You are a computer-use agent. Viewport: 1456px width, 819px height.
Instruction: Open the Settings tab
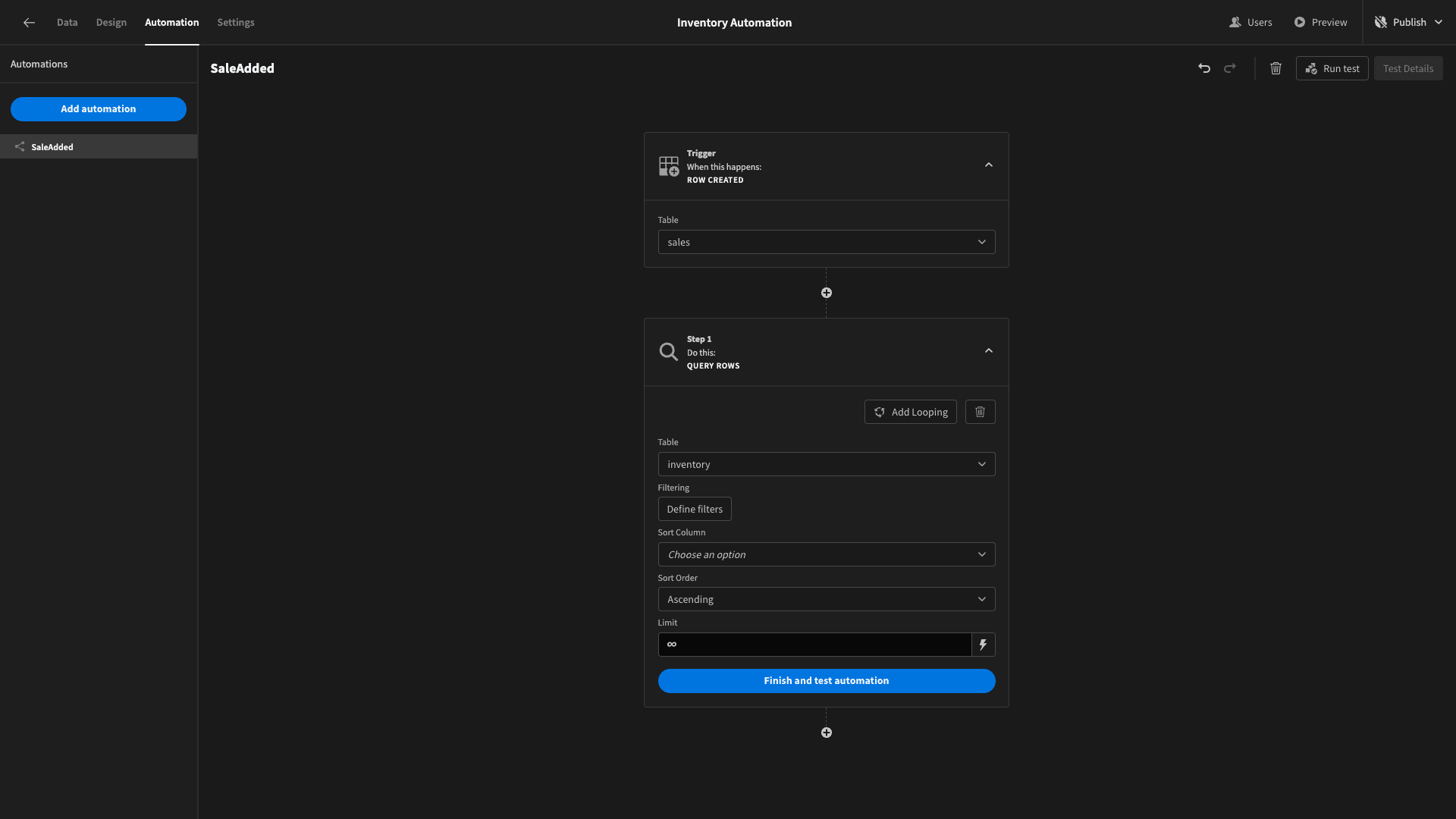236,23
